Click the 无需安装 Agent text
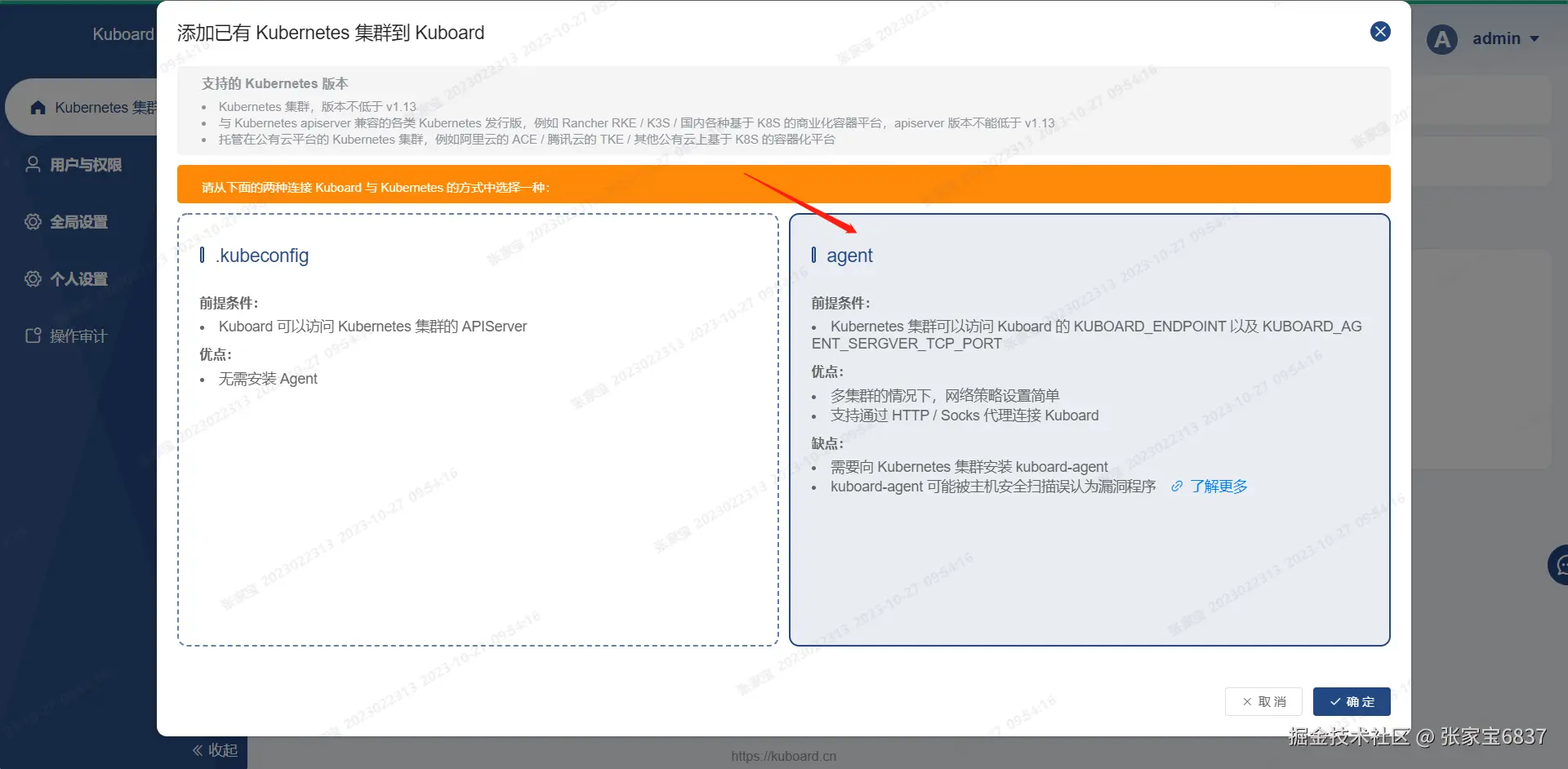The width and height of the screenshot is (1568, 769). tap(268, 379)
